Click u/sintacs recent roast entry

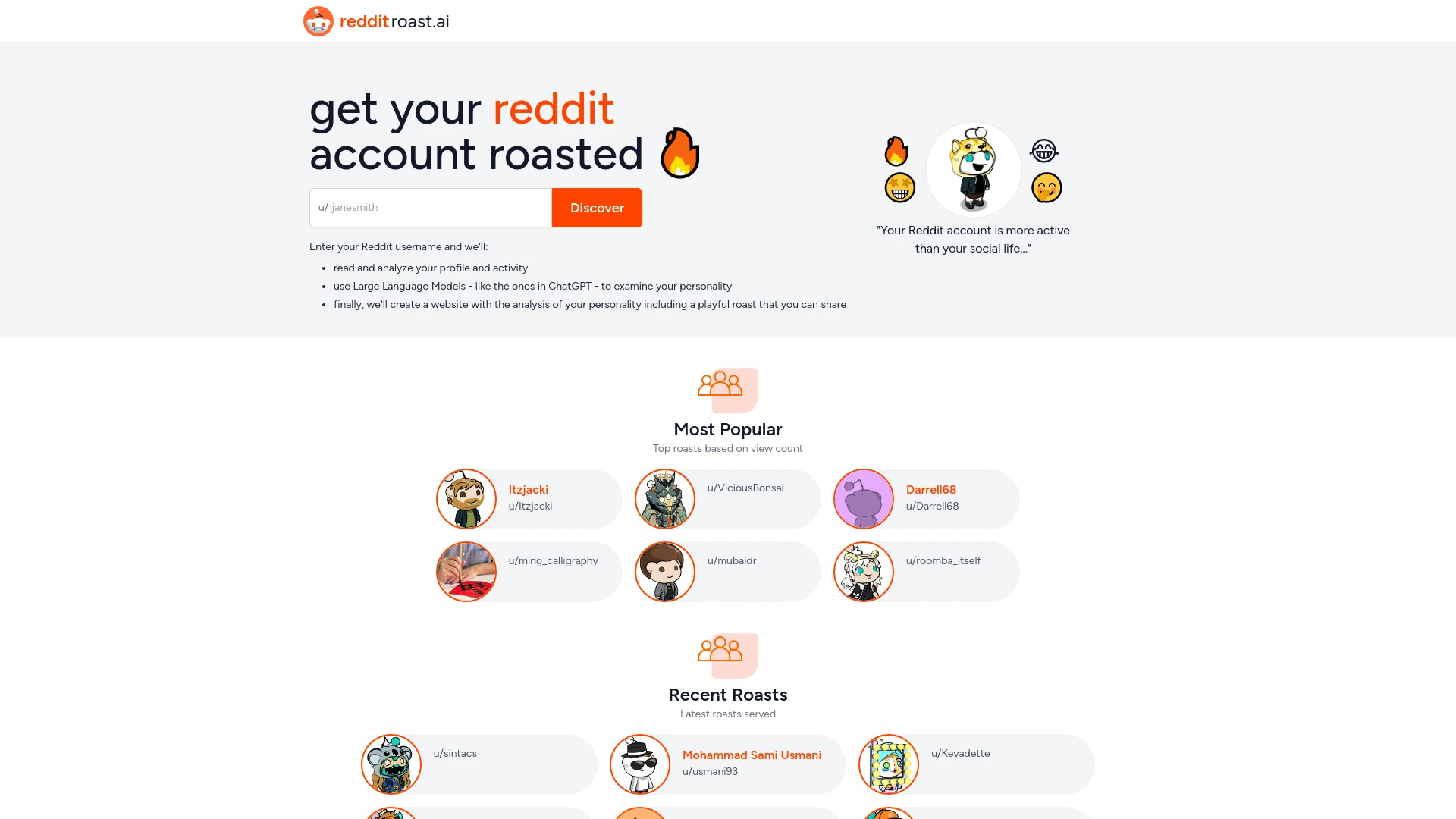click(478, 763)
